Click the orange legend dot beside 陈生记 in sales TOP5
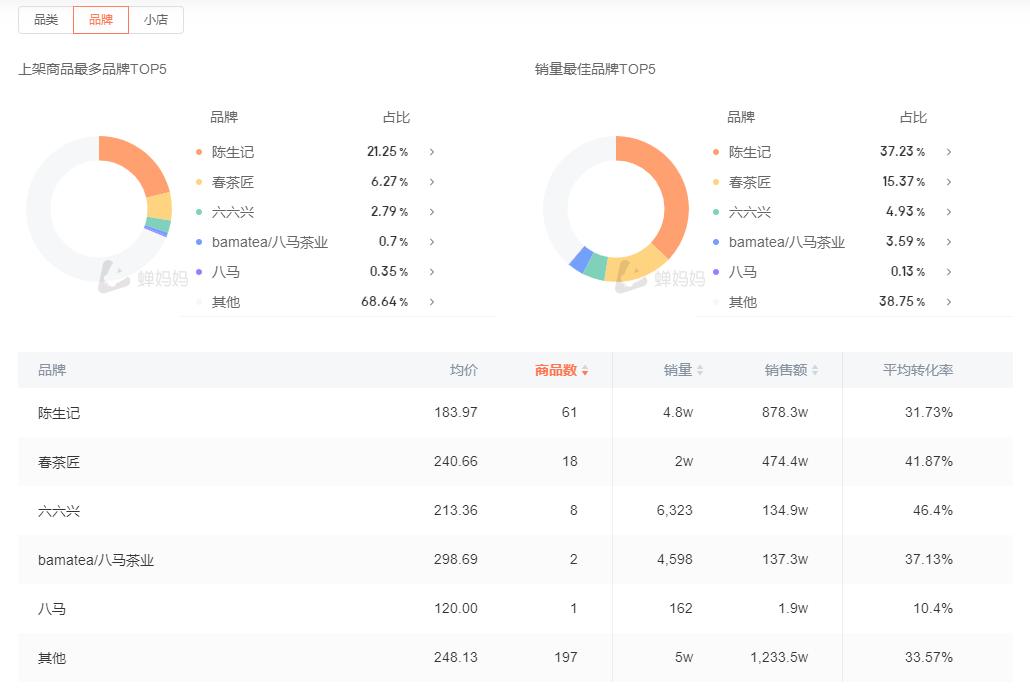The image size is (1030, 689). point(716,152)
